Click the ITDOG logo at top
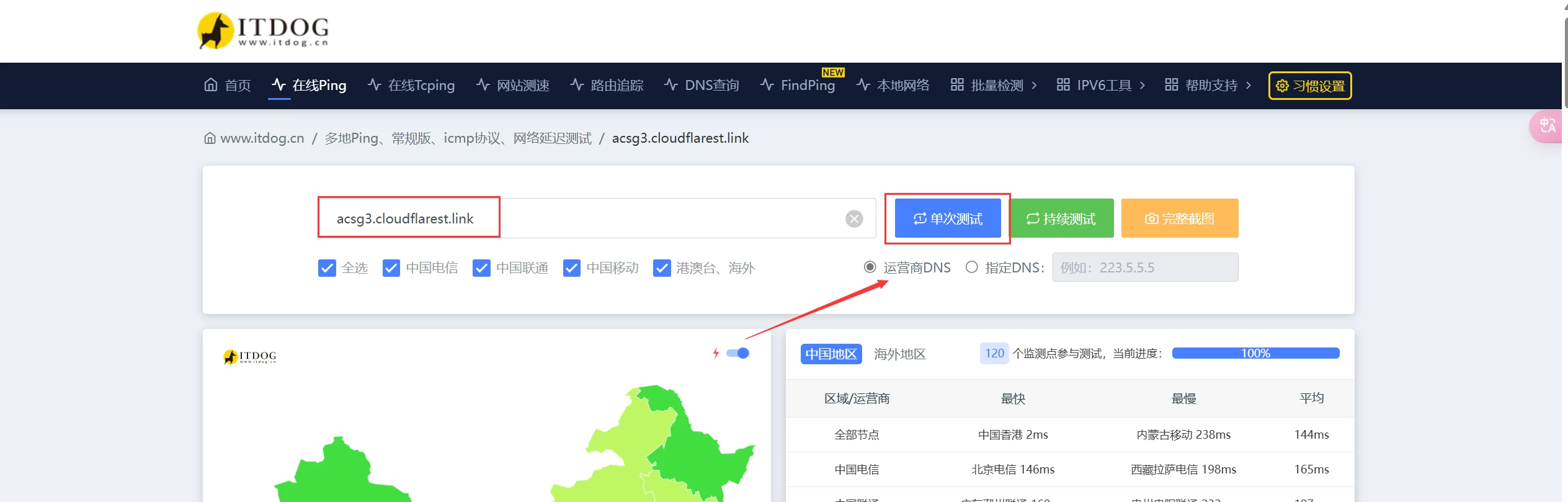 (x=263, y=30)
